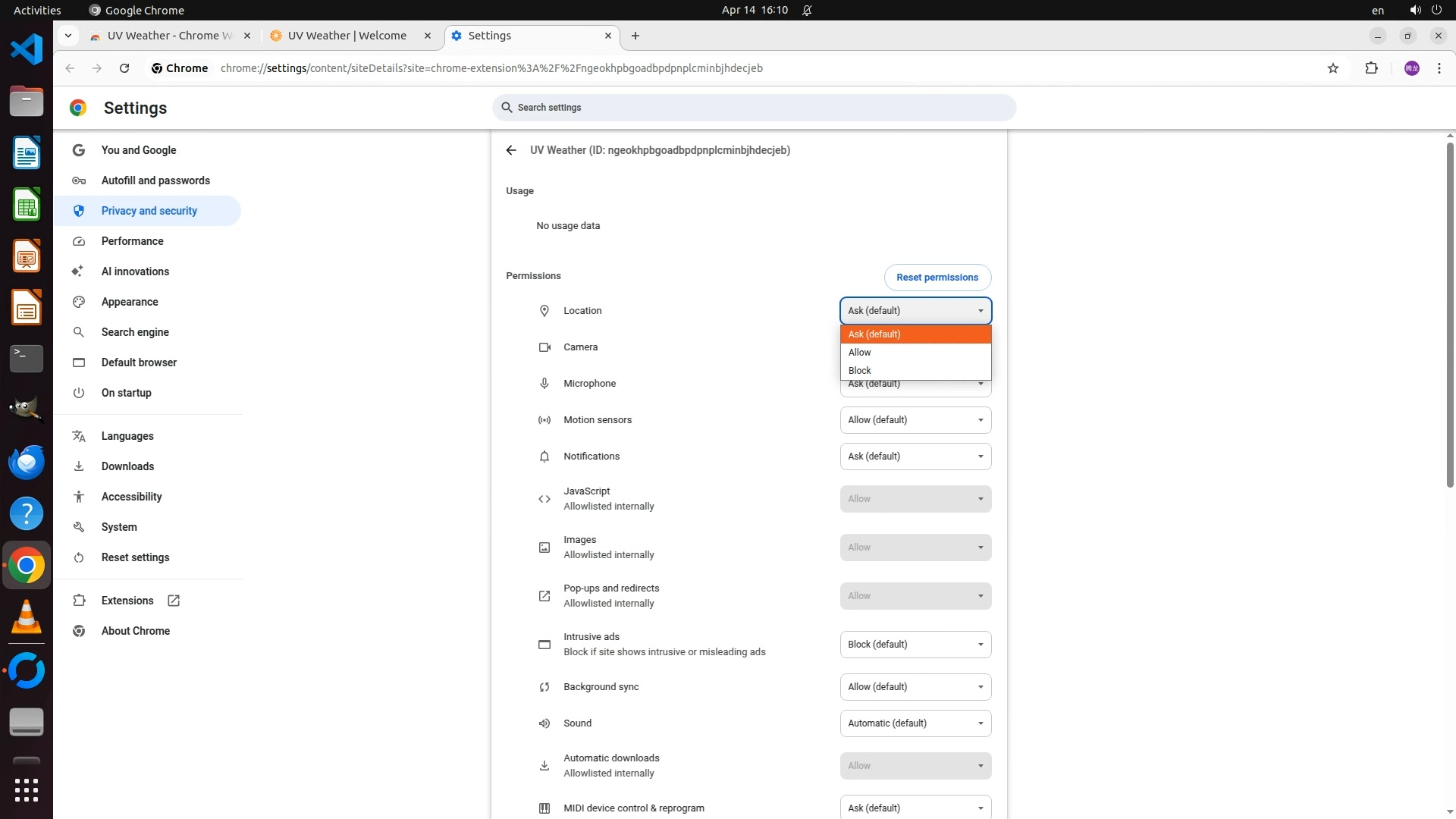Bookmark this page with the star icon
1456x819 pixels.
pos(1333,68)
